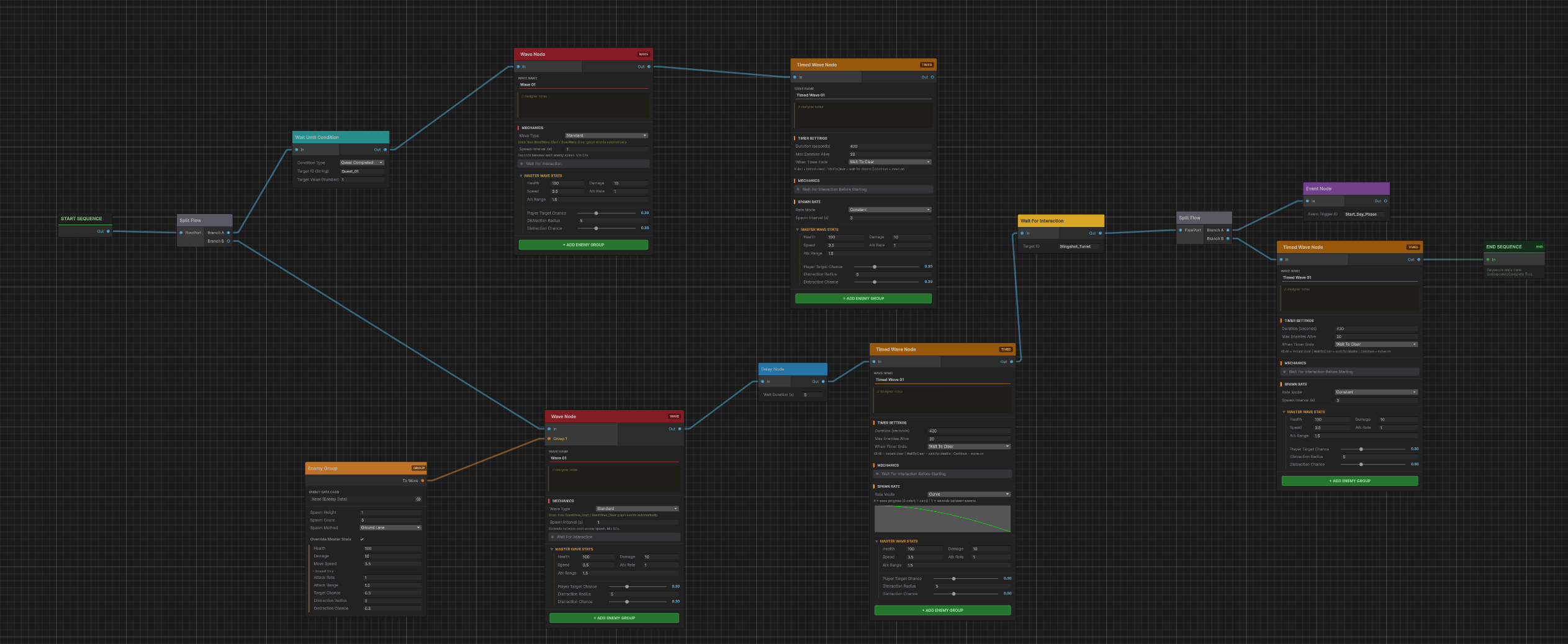Screen dimensions: 1568x644
Task: Toggle Wait For Interaction Before Starting, Curve-mode Timed Wave Node
Action: click(x=943, y=474)
